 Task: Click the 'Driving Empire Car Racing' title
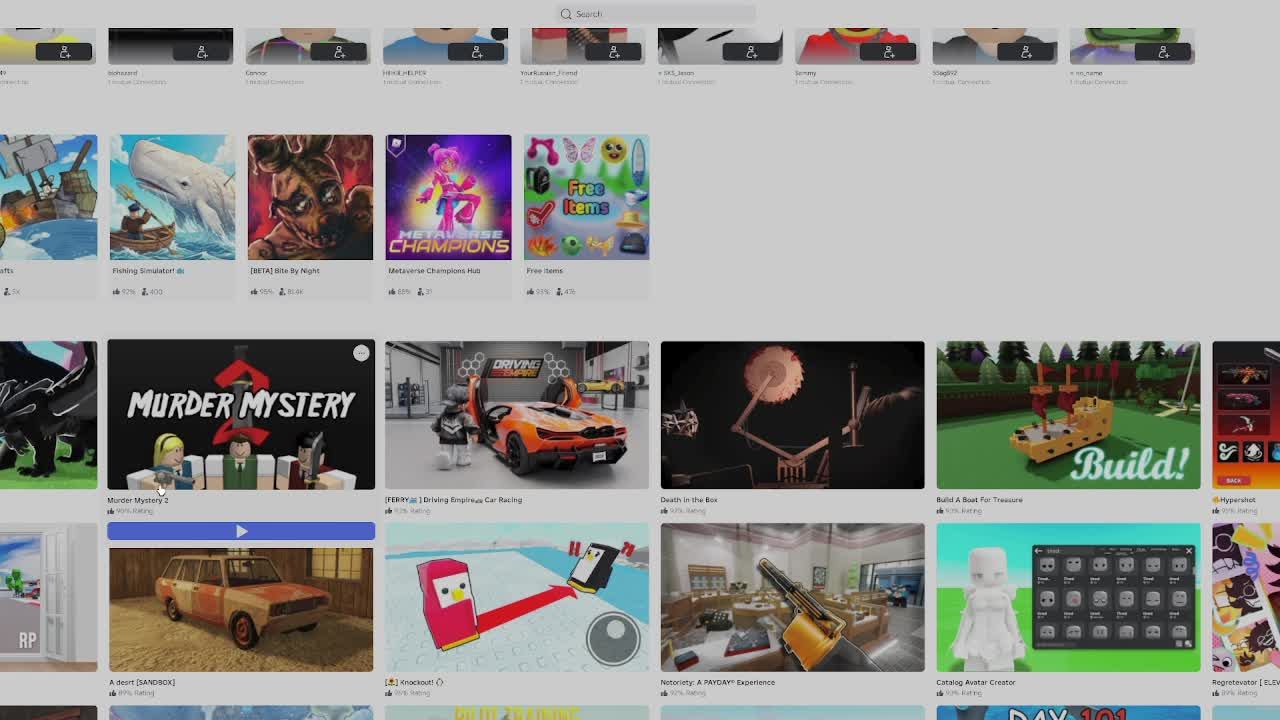coord(453,500)
